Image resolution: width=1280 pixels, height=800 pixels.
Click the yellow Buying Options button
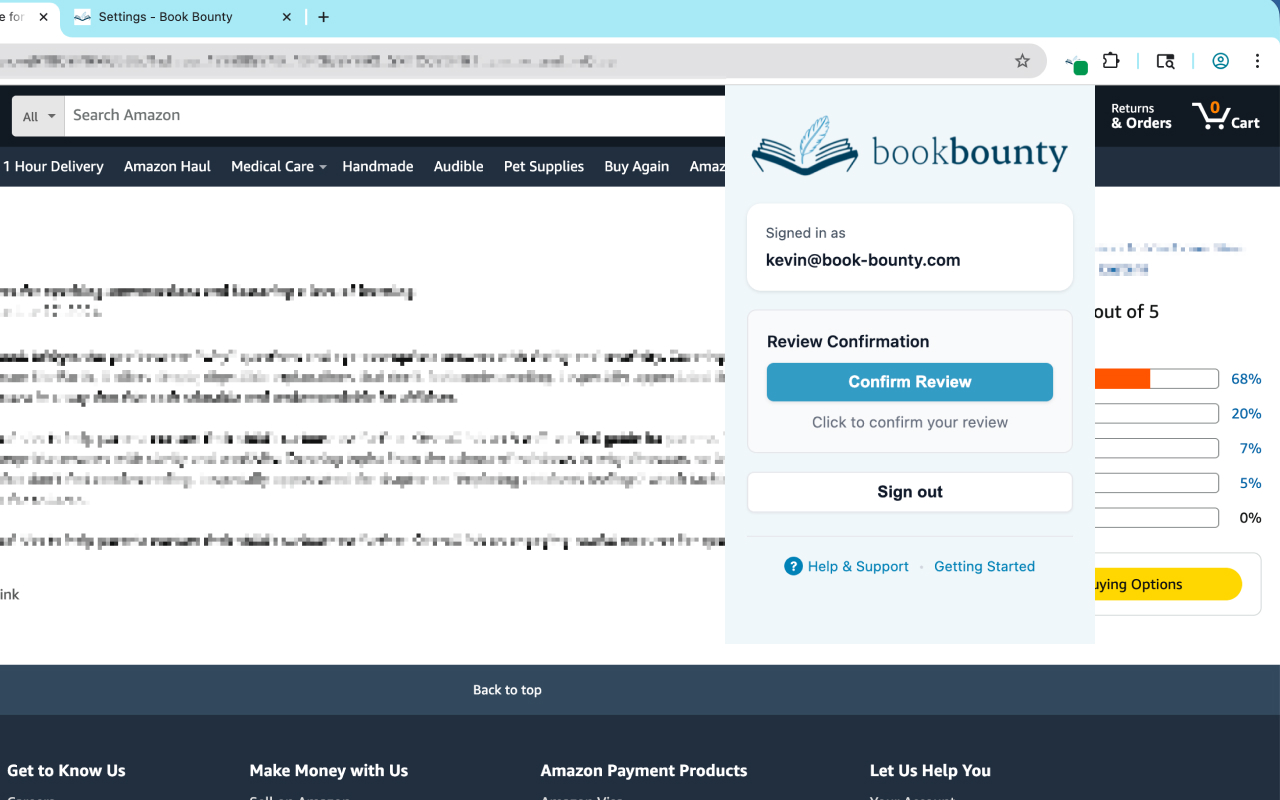[x=1160, y=584]
